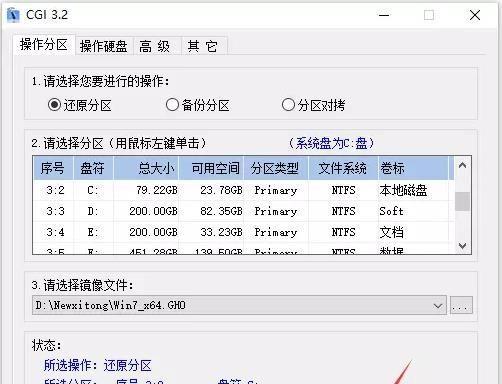The height and width of the screenshot is (384, 502).
Task: Select the 分区对拷 radio button
Action: click(288, 105)
